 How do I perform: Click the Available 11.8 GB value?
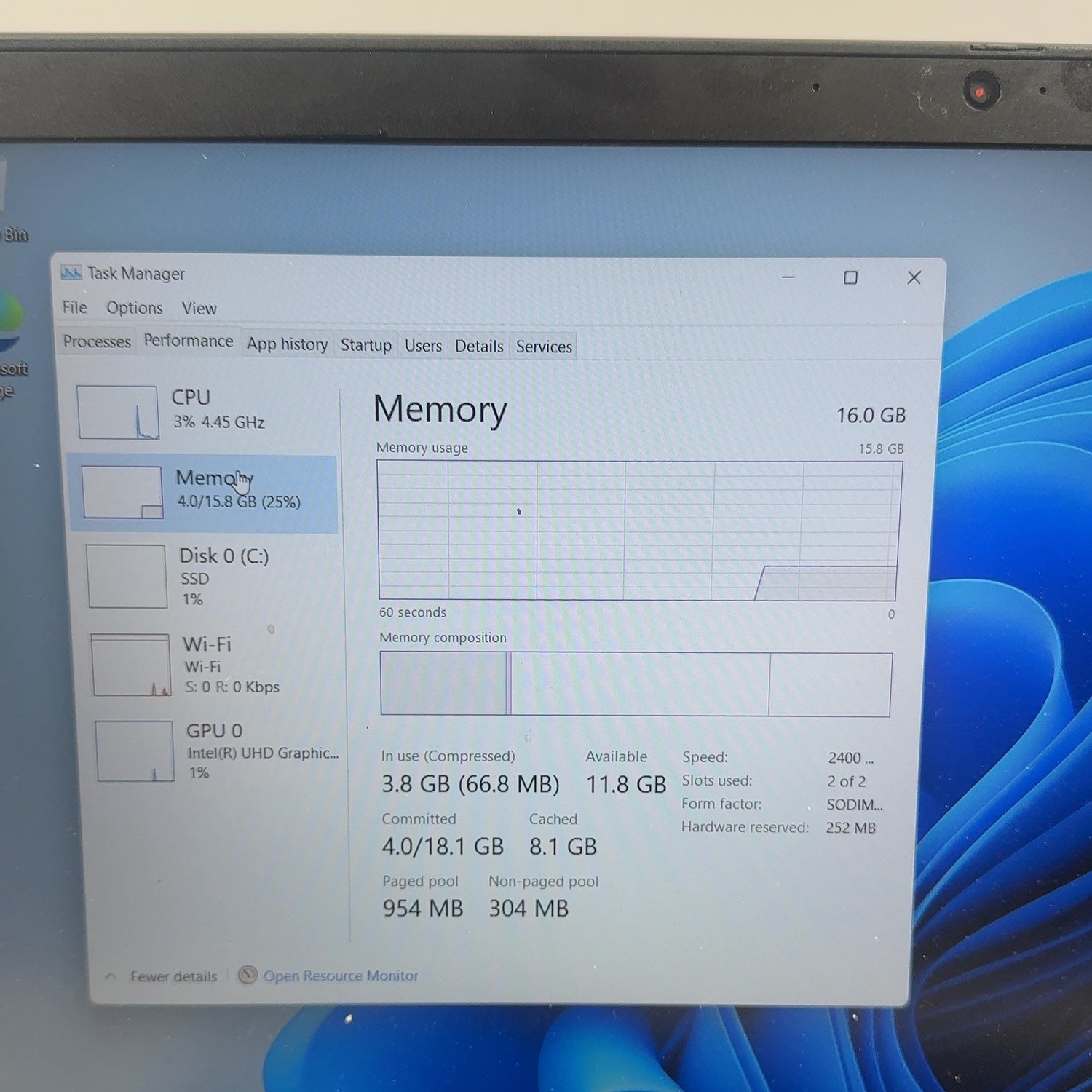pos(626,785)
